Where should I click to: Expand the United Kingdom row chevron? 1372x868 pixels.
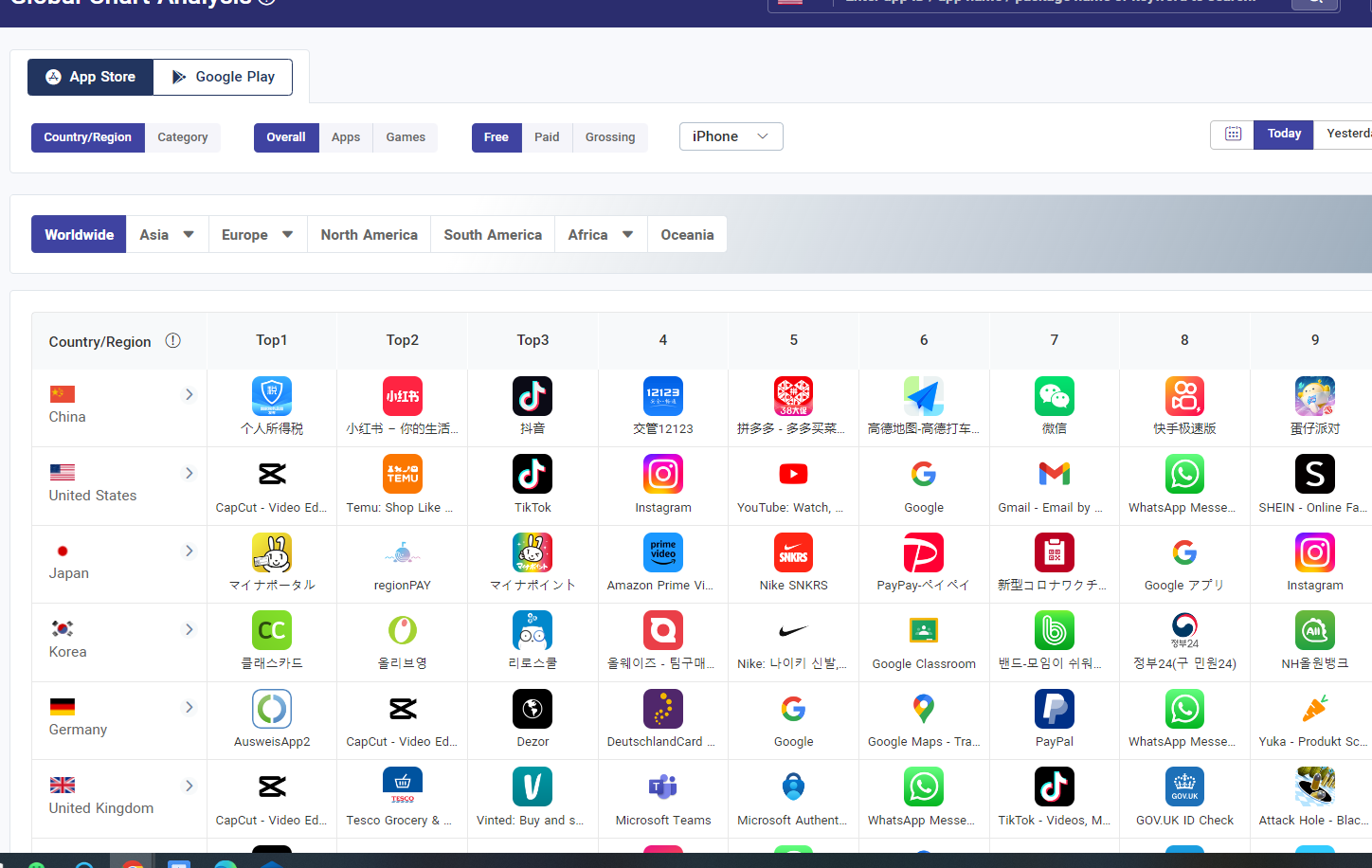click(x=190, y=786)
